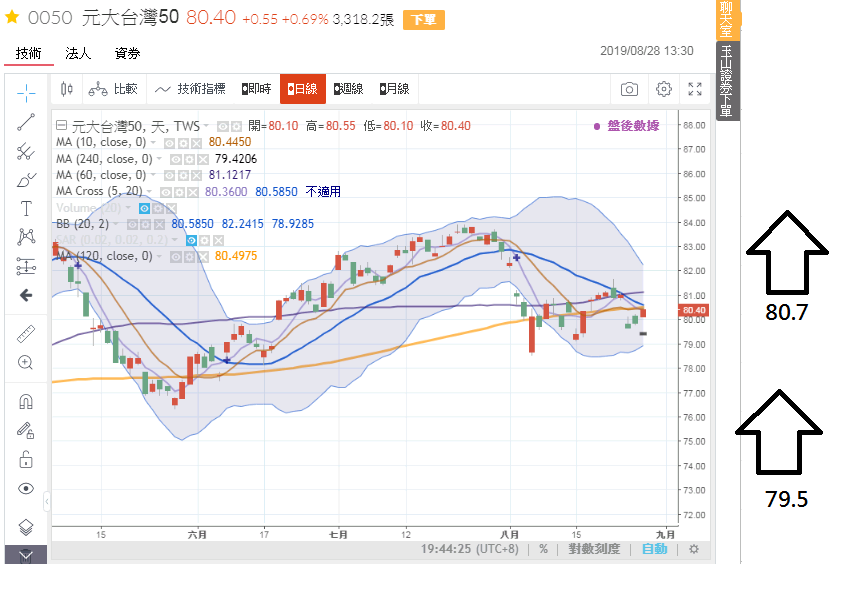Take a chart snapshot with camera icon

pyautogui.click(x=629, y=89)
